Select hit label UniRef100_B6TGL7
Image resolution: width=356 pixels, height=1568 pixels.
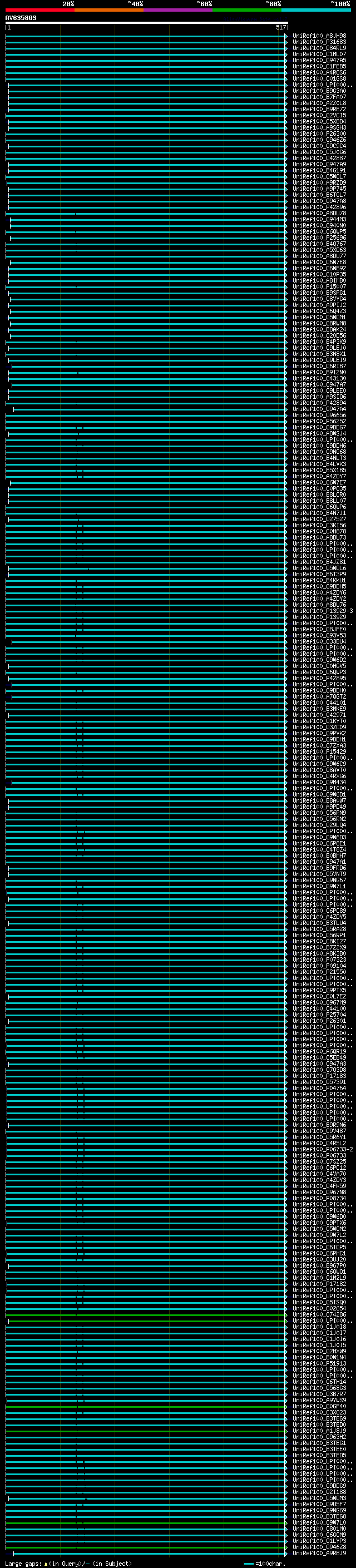click(x=319, y=195)
